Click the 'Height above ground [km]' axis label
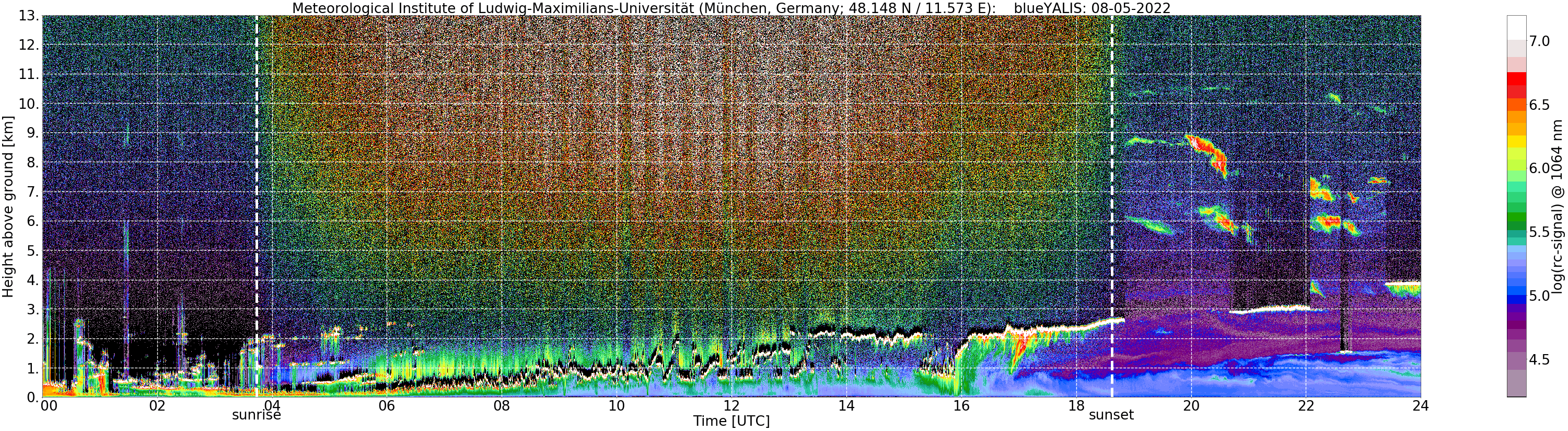Viewport: 1568px width, 431px height. (8, 207)
